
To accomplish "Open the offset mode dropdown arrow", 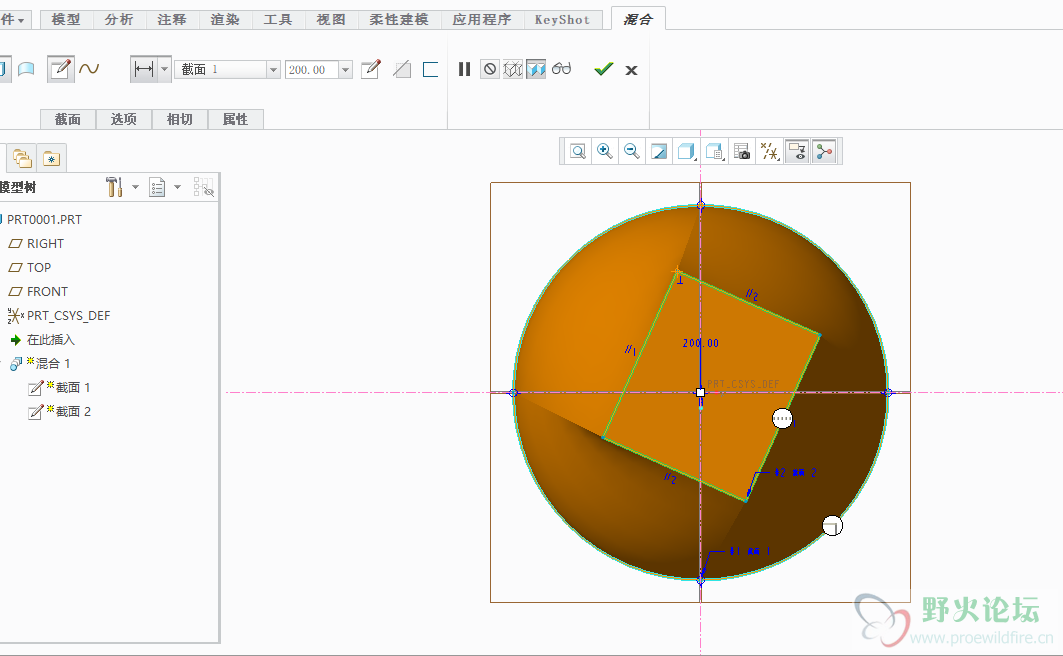I will [164, 69].
